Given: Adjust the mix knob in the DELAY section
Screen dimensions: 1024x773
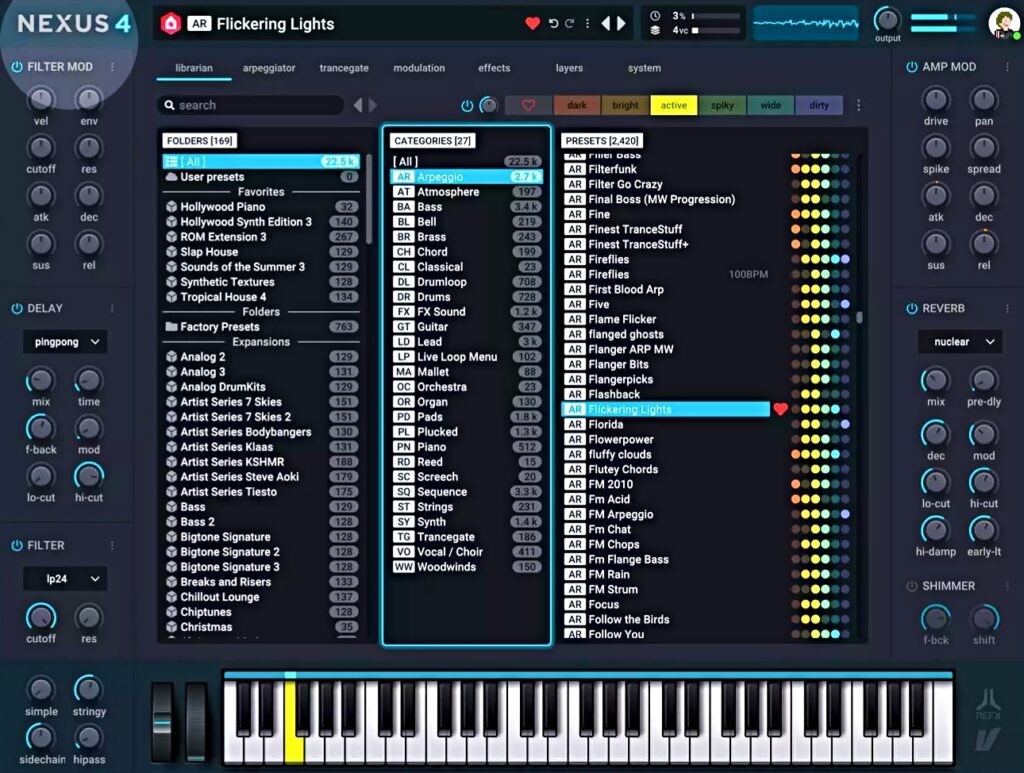Looking at the screenshot, I should (40, 382).
